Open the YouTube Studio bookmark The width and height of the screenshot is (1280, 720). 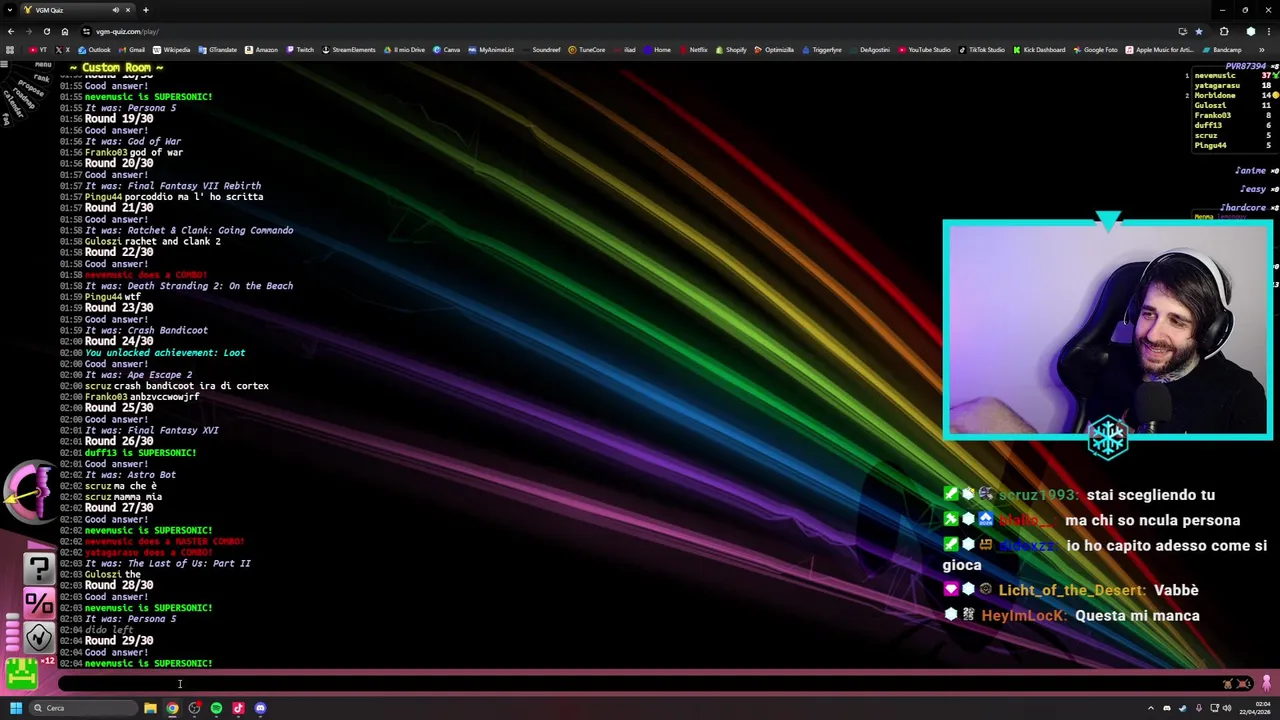[x=925, y=50]
